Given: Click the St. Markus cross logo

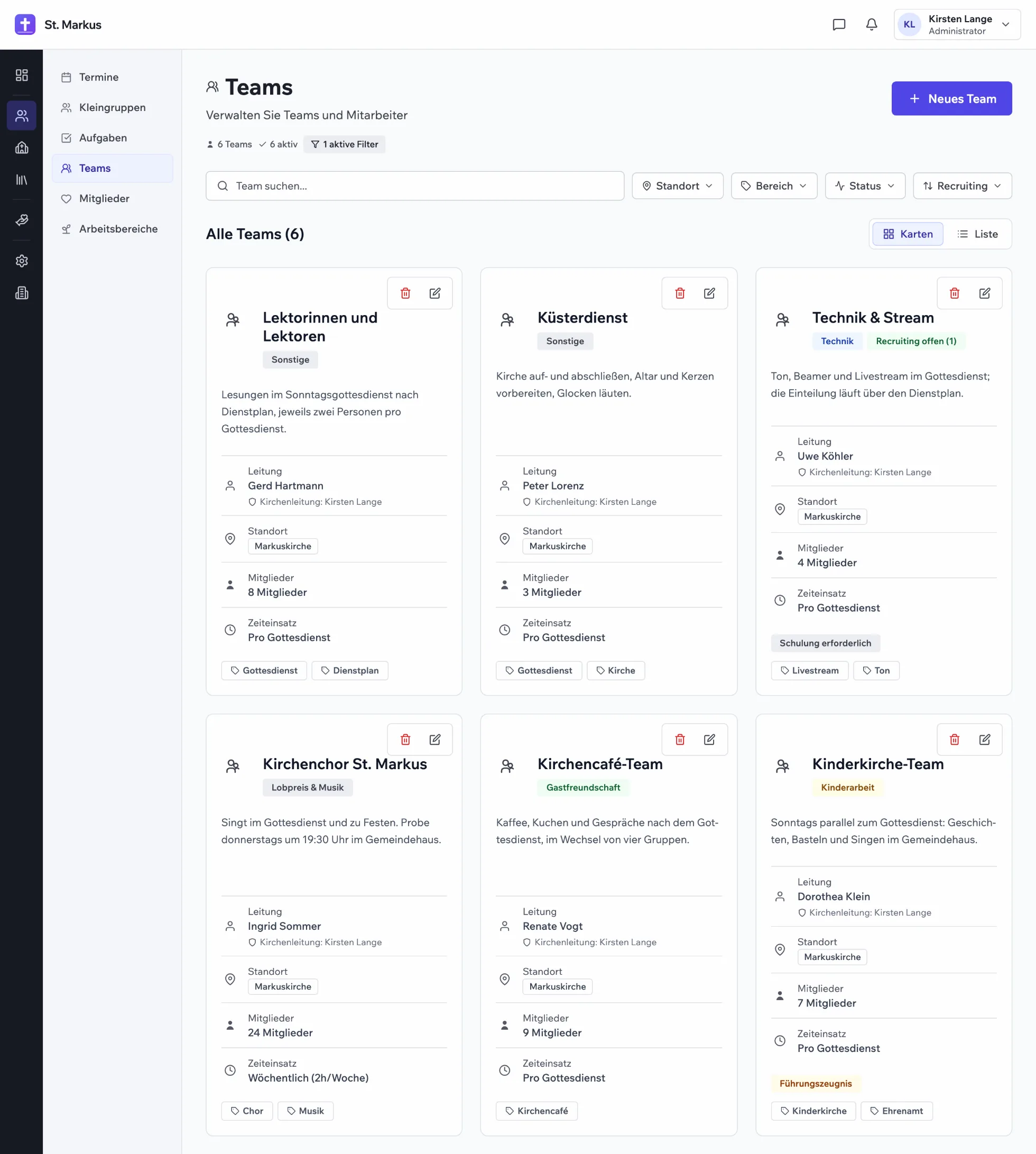Looking at the screenshot, I should tap(25, 24).
